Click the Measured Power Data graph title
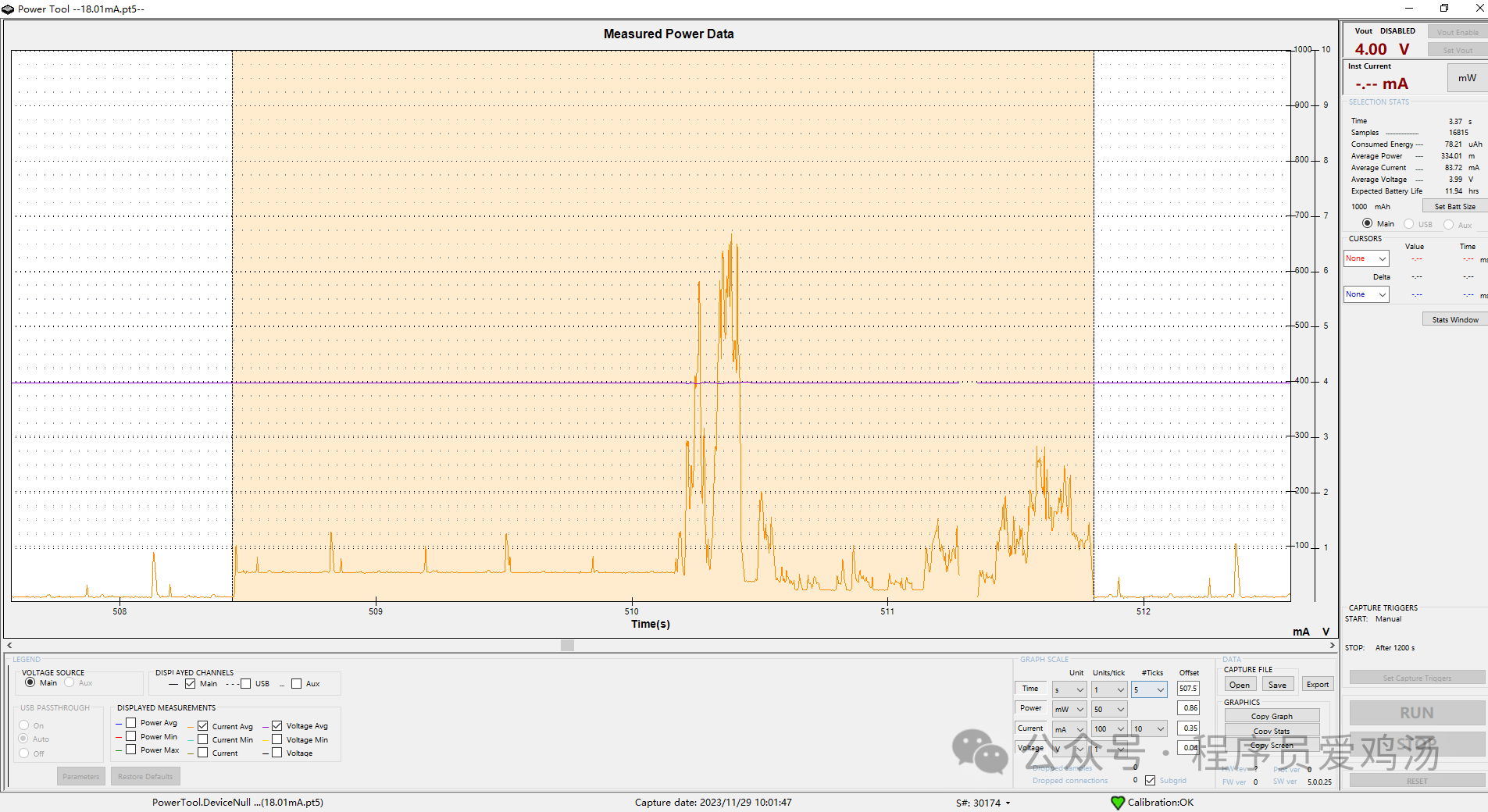 point(669,34)
